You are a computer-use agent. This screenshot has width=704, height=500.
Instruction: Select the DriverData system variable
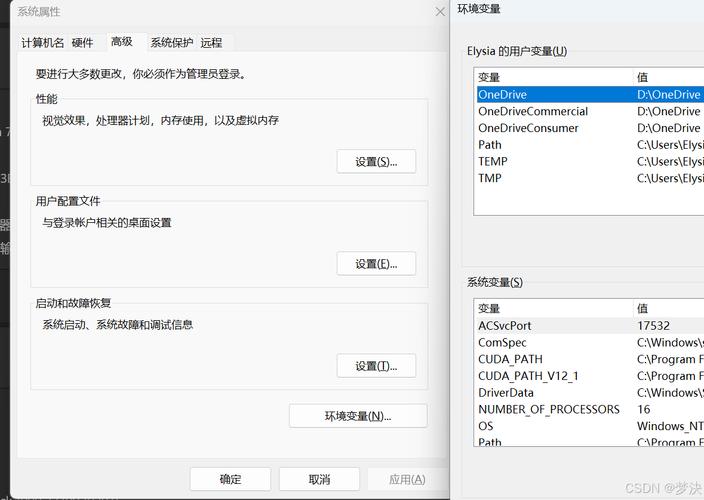590,393
